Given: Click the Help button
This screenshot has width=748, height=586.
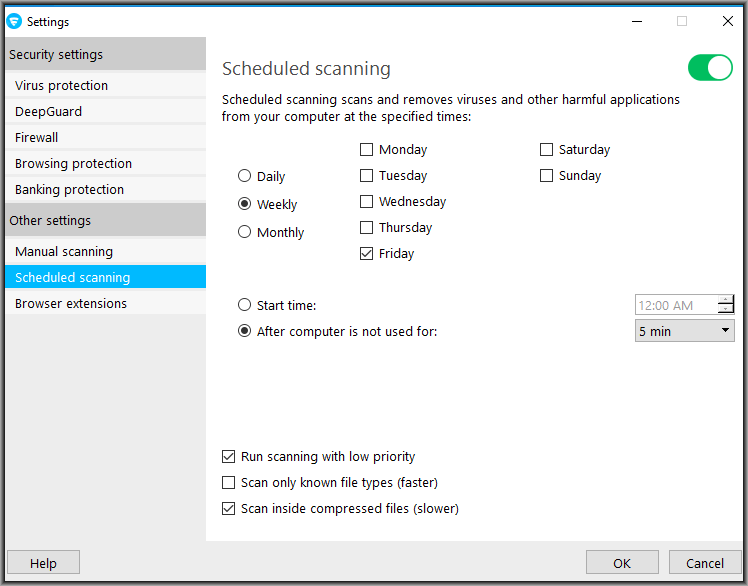Looking at the screenshot, I should [x=43, y=563].
